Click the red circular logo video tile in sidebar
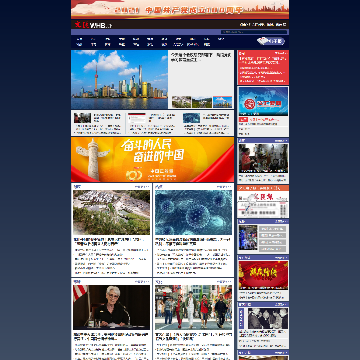 (x=263, y=102)
